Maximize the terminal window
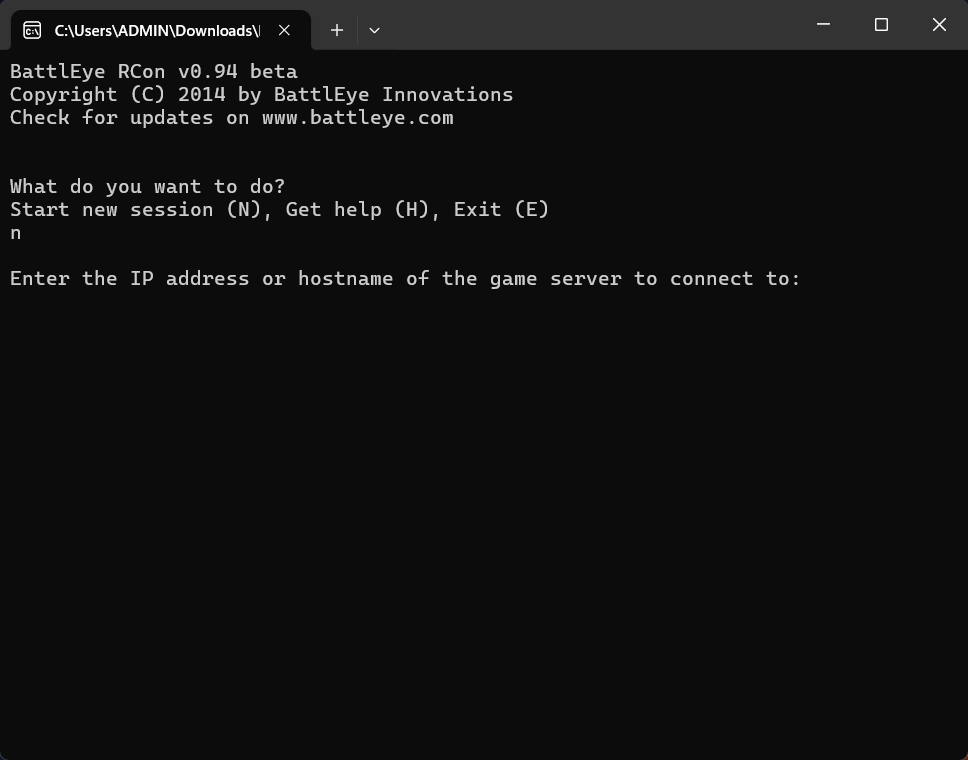The image size is (968, 760). click(x=881, y=25)
